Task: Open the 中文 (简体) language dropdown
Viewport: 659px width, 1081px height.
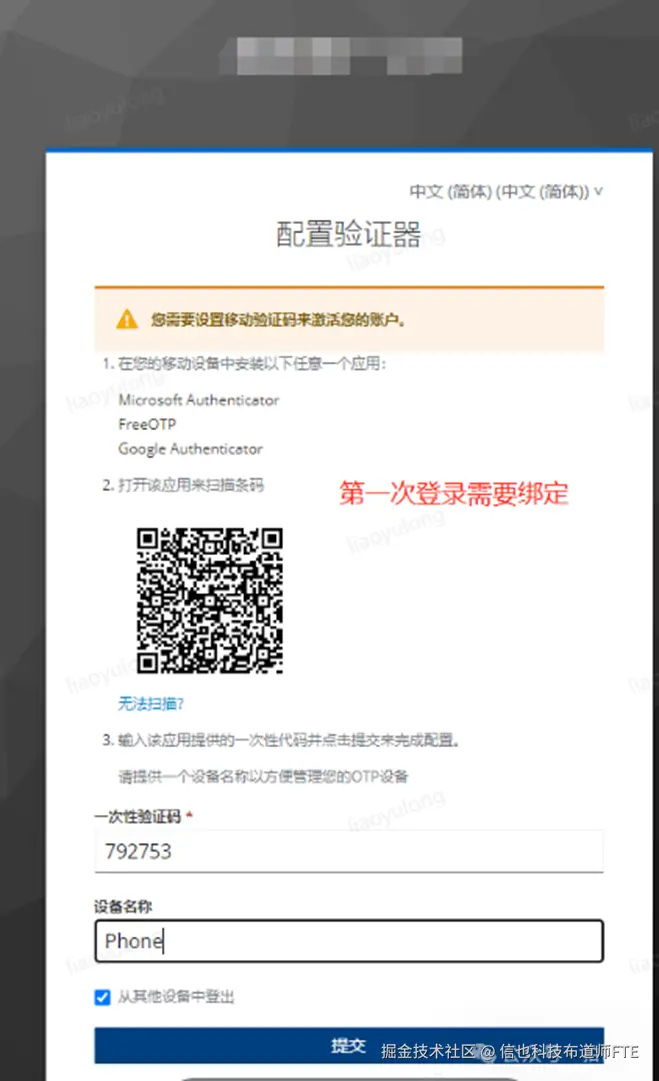Action: click(506, 191)
